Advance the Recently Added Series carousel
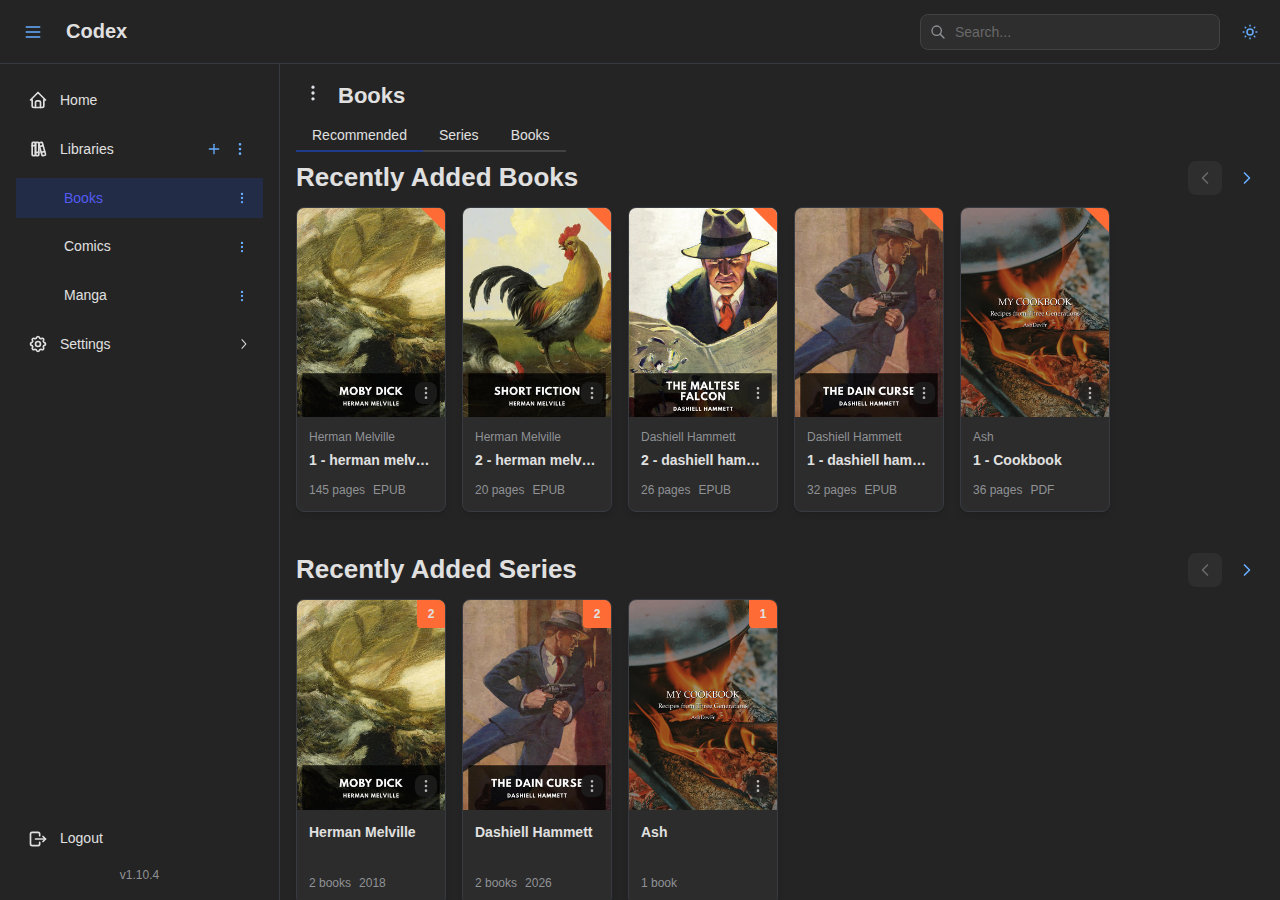The height and width of the screenshot is (900, 1280). [1246, 570]
